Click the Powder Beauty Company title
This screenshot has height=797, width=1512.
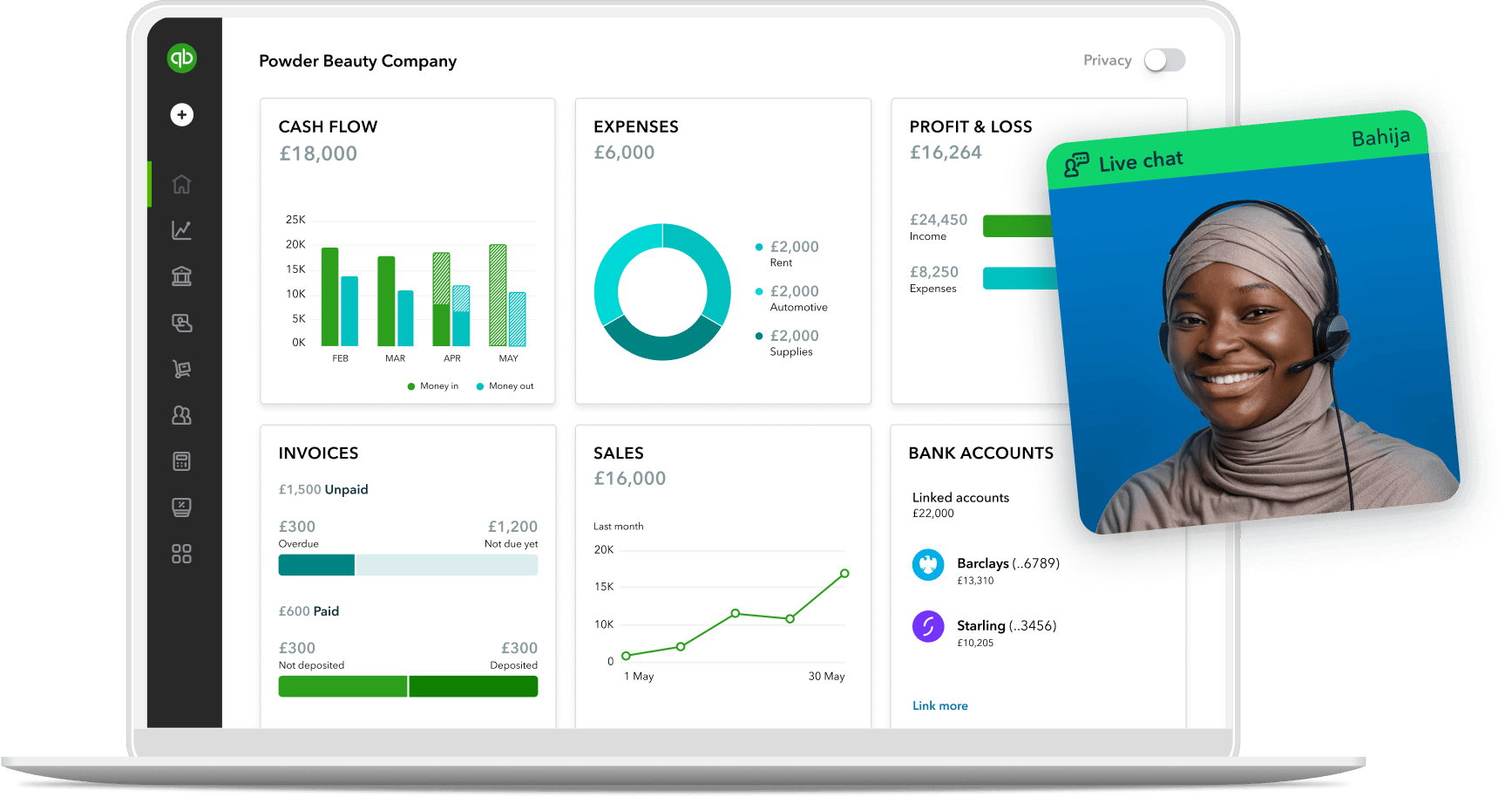[357, 61]
